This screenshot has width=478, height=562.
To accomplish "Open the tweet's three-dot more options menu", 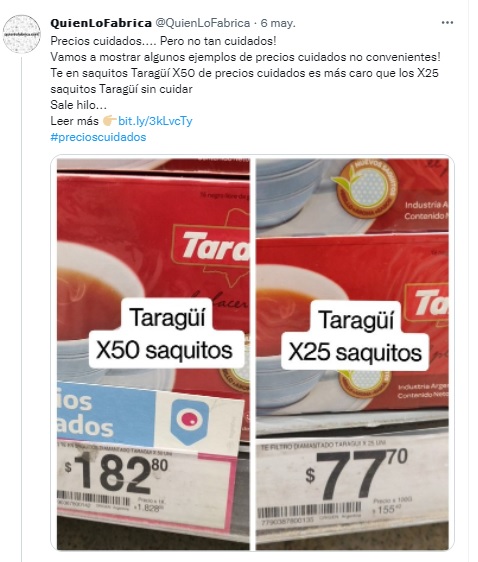I will (447, 23).
